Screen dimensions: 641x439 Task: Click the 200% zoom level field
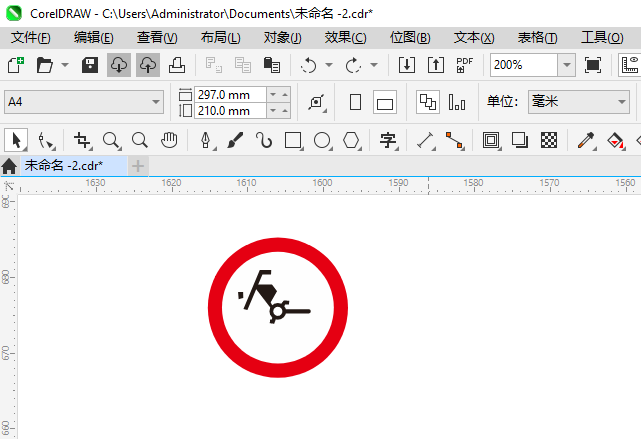click(524, 65)
